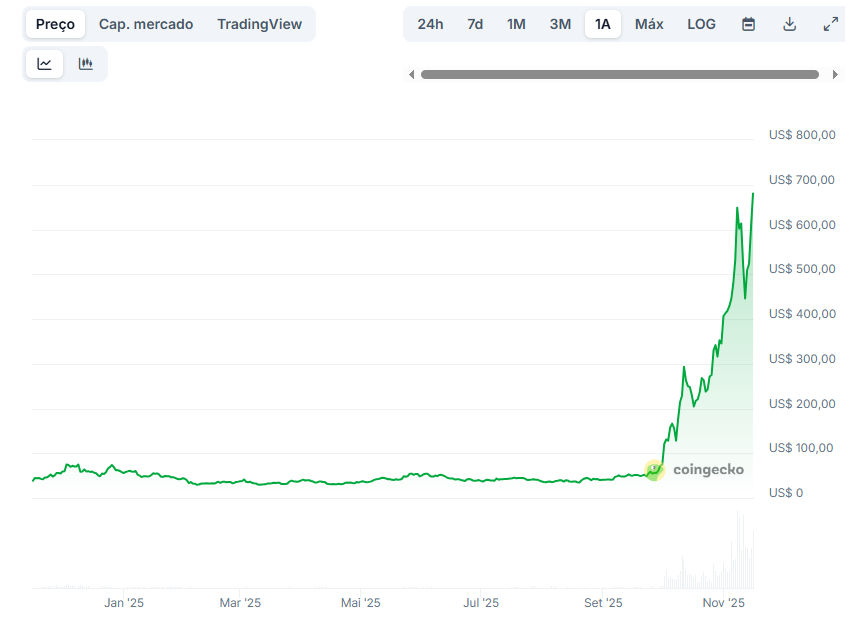Toggle LOG scale on the chart
This screenshot has width=853, height=629.
pos(701,24)
